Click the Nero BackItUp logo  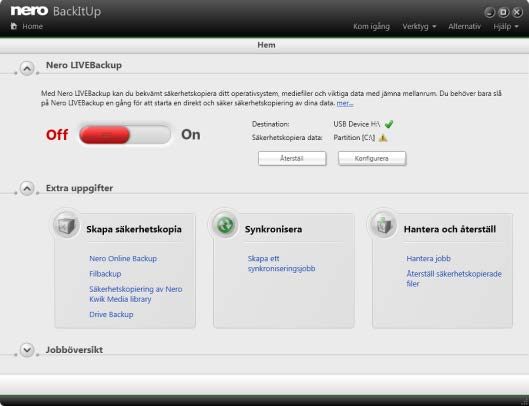click(x=56, y=11)
